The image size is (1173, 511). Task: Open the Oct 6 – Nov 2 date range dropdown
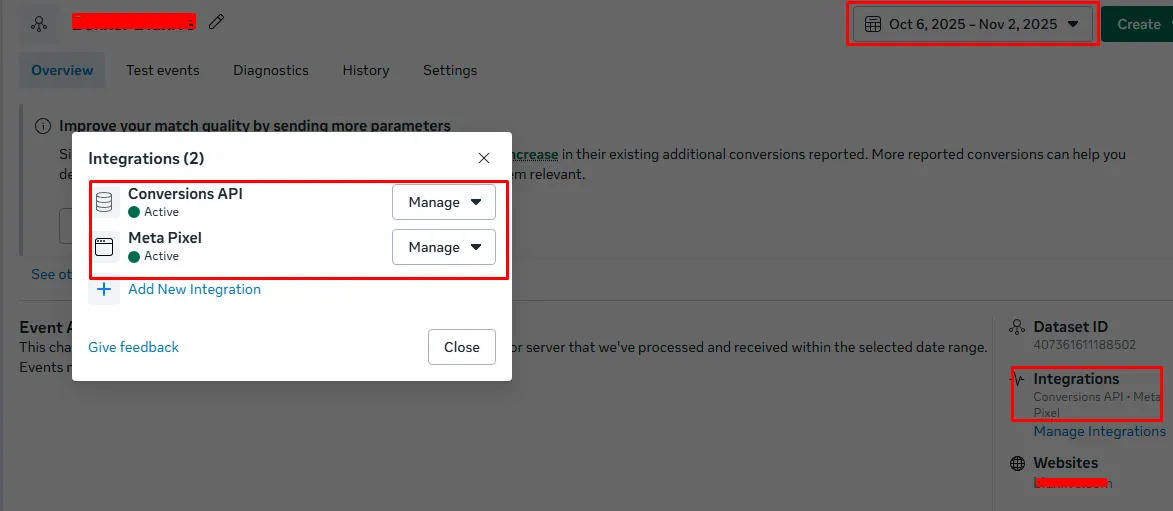click(971, 24)
